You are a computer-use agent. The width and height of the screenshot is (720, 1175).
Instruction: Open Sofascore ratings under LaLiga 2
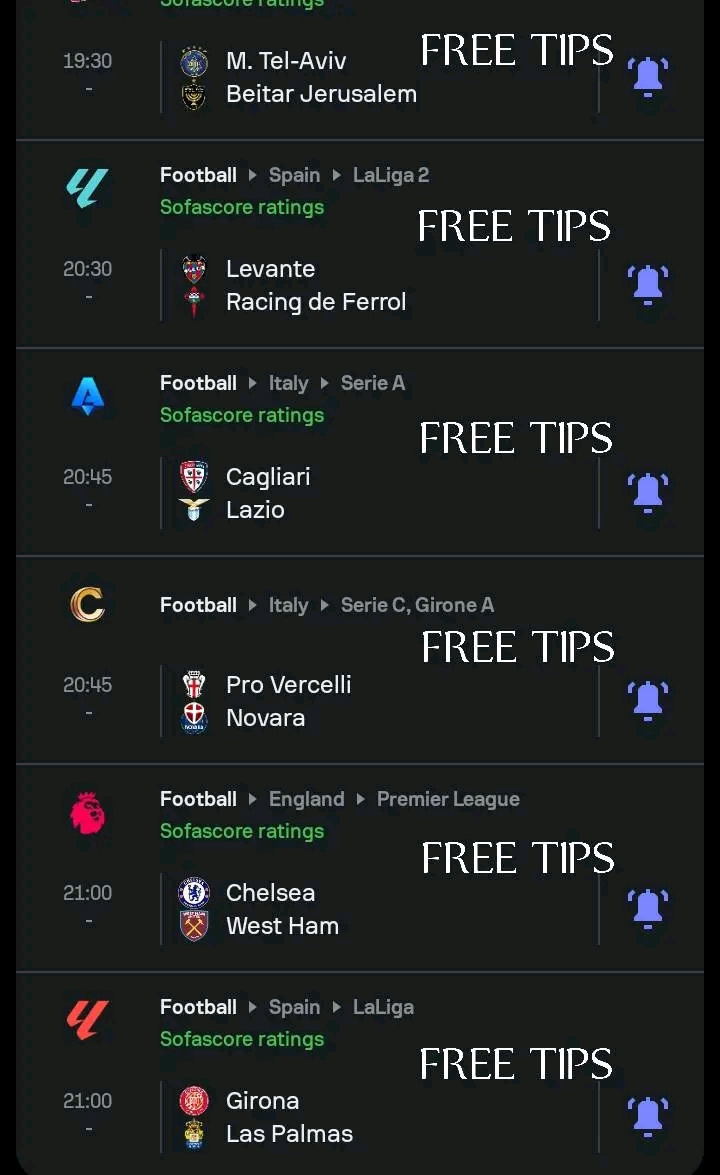(242, 207)
